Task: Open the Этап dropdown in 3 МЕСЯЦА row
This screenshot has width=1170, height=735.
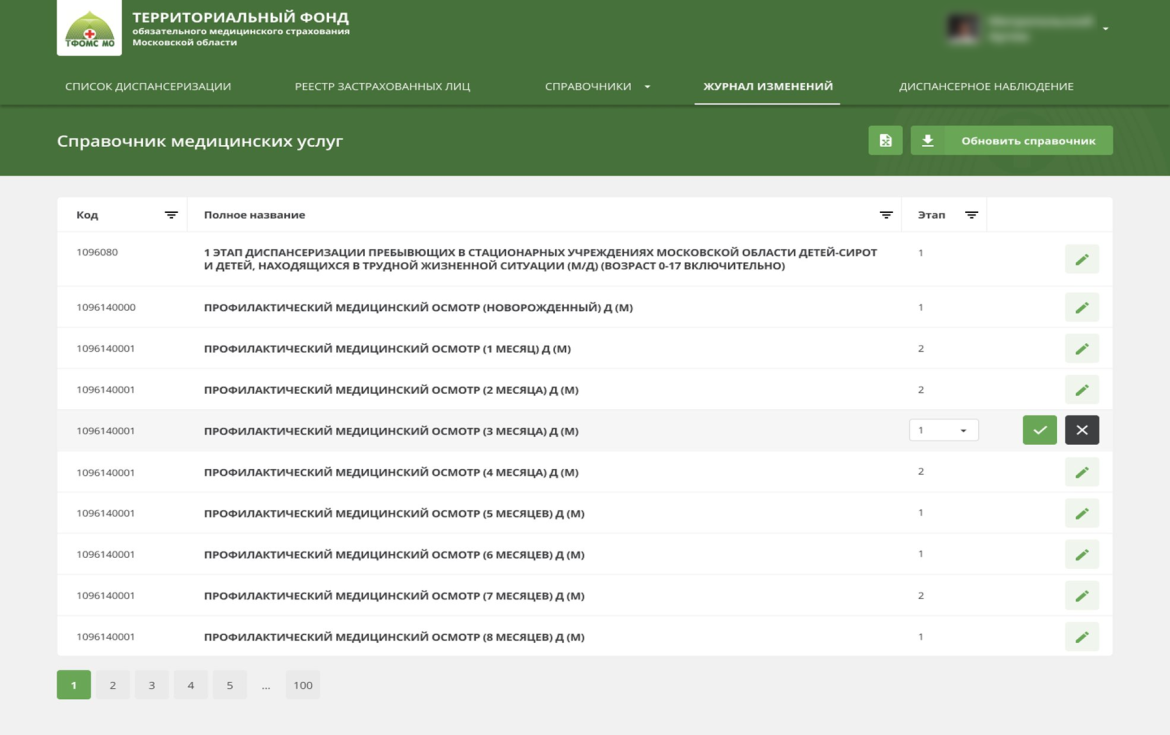Action: click(x=943, y=430)
